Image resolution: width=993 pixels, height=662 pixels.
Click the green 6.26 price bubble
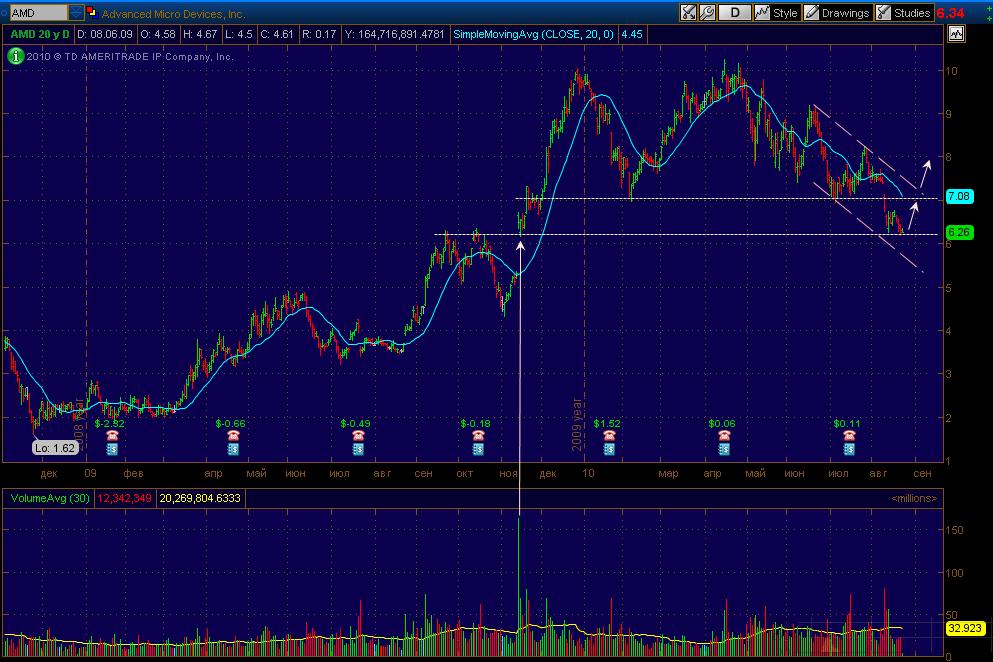click(x=959, y=232)
